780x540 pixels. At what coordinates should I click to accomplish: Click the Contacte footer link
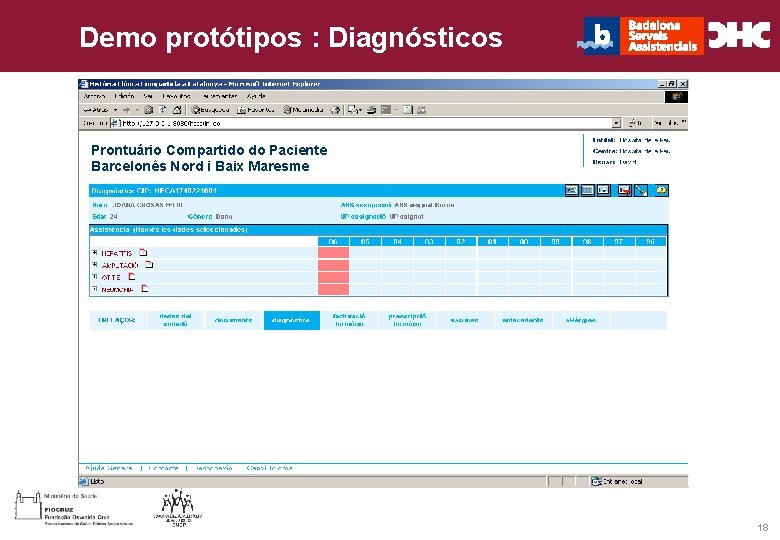163,468
